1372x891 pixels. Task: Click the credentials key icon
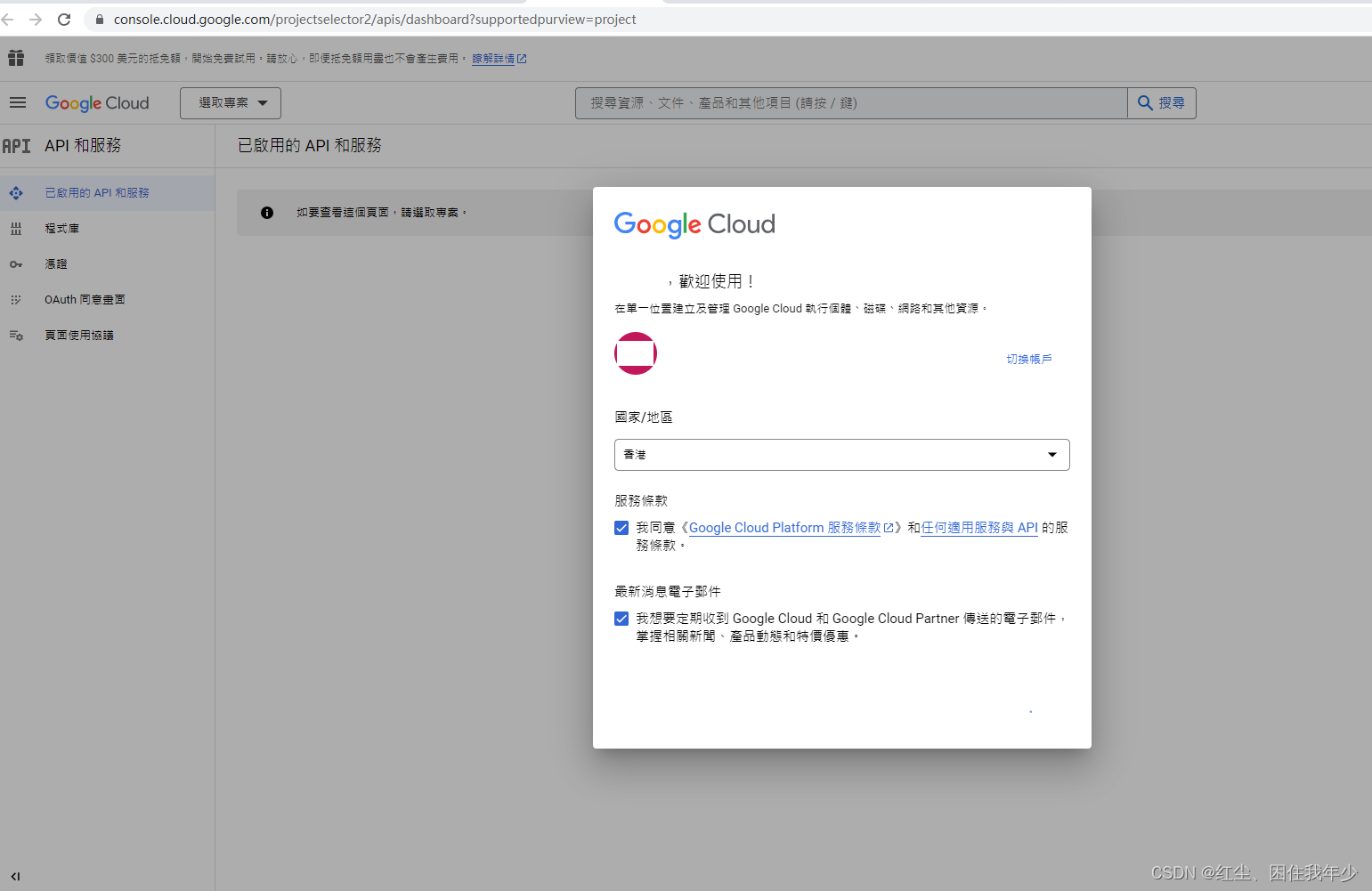[16, 264]
